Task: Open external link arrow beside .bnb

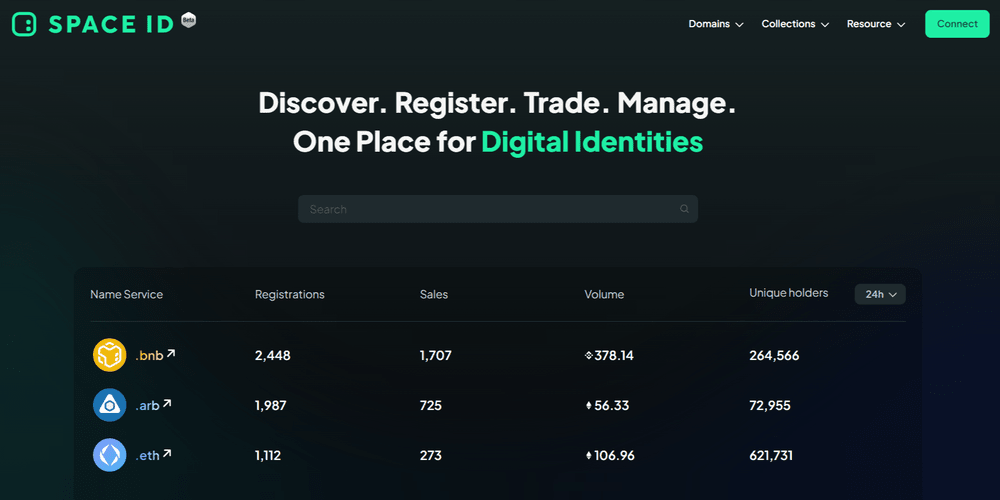Action: tap(170, 353)
